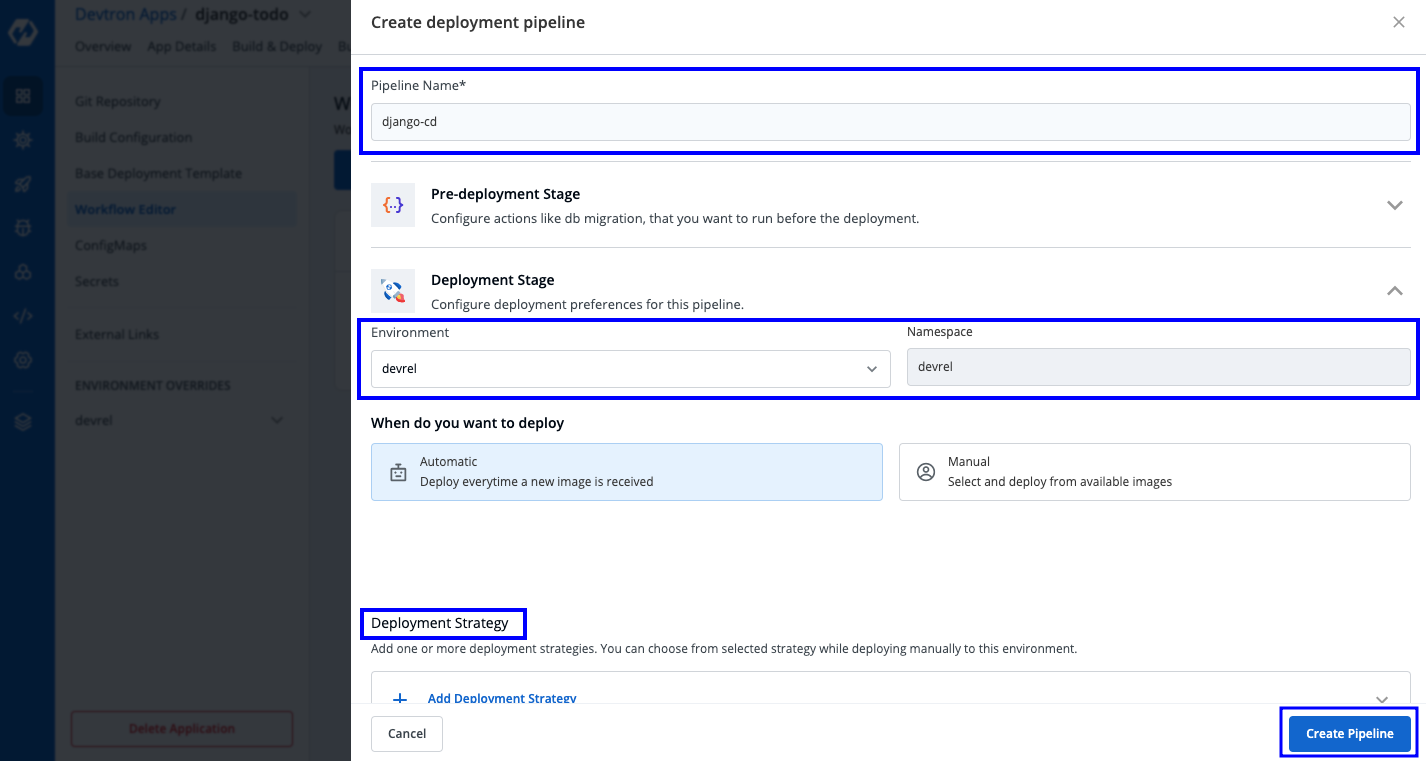
Task: Click the Pipeline Name input field
Action: coord(890,122)
